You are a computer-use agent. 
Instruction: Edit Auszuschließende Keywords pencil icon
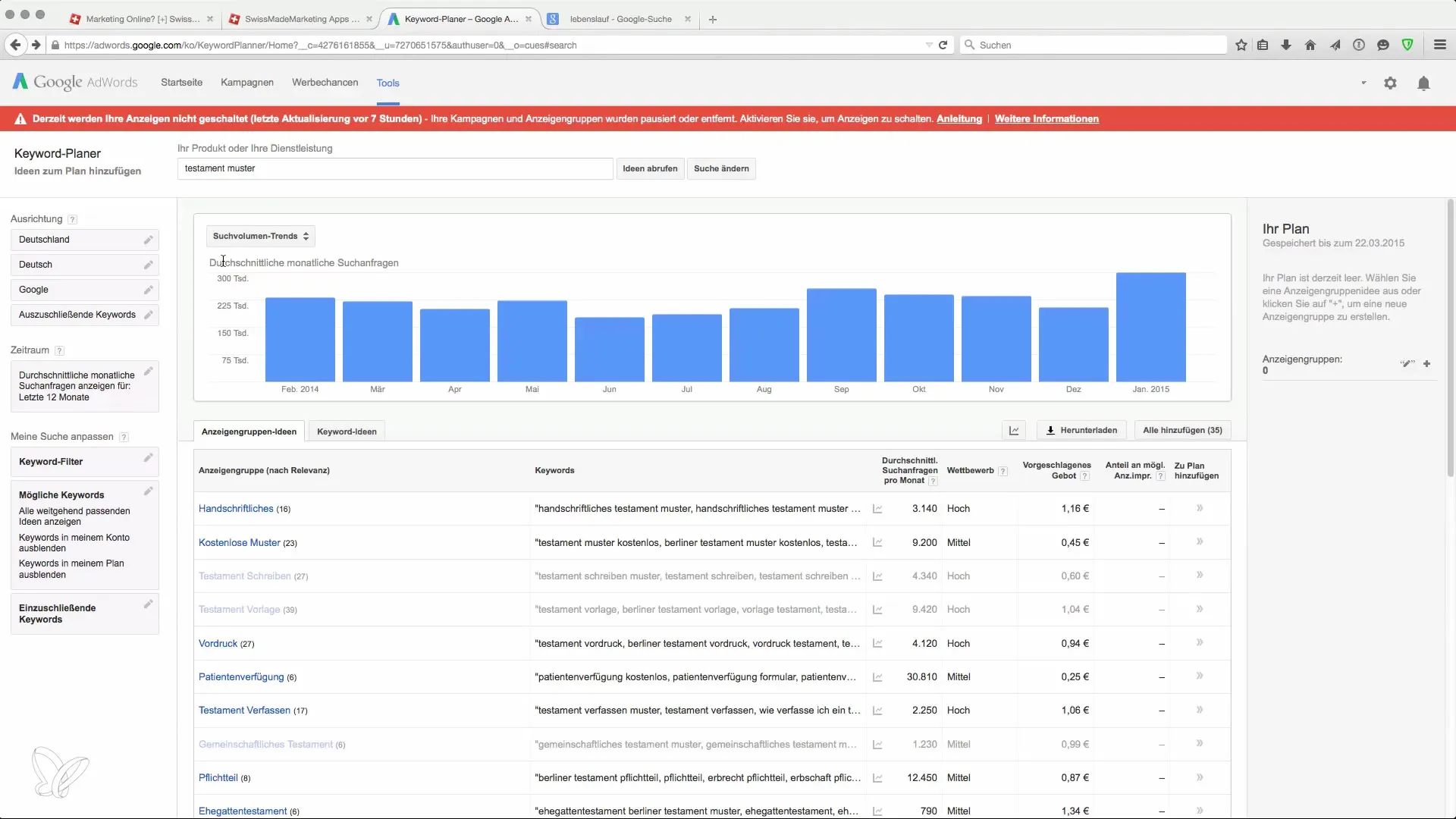(149, 315)
